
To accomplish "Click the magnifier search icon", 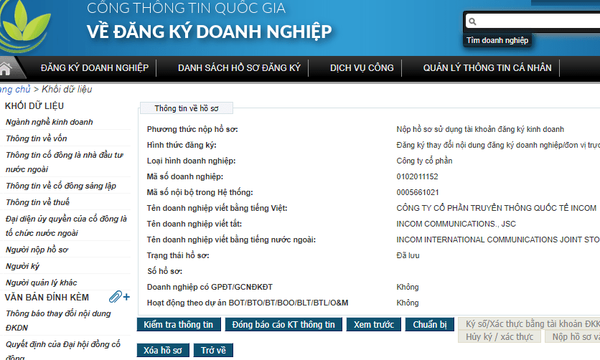I will click(x=472, y=21).
